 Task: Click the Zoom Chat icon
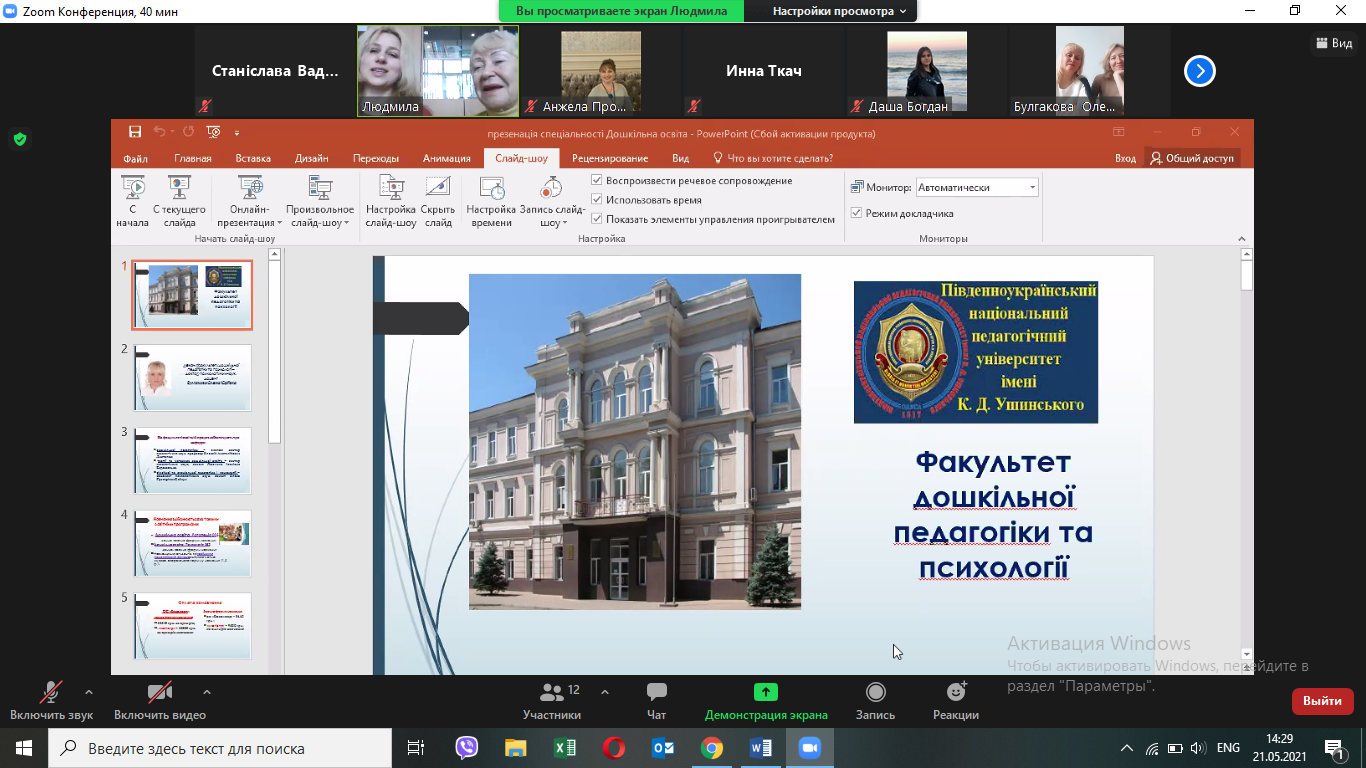[656, 693]
